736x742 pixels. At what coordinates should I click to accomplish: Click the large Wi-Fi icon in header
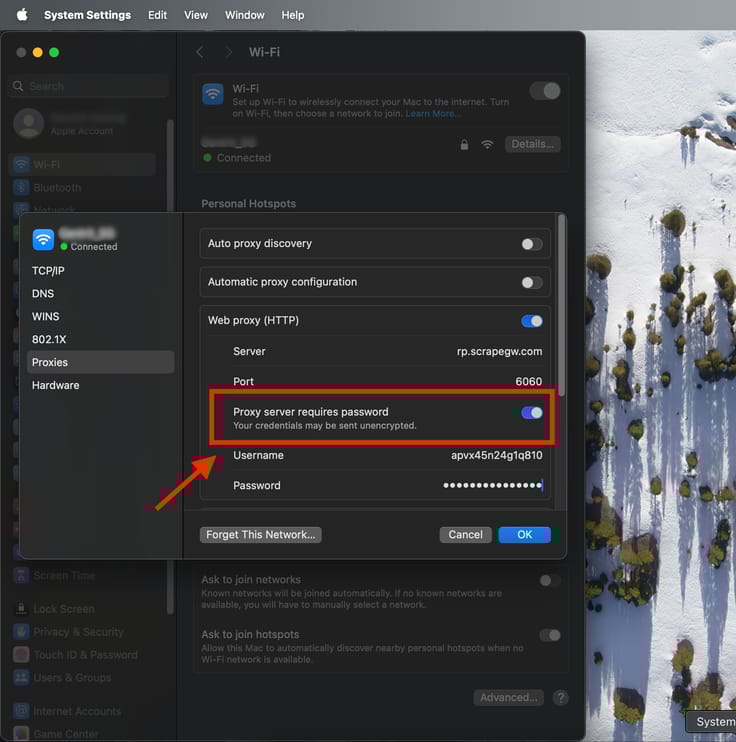point(213,94)
